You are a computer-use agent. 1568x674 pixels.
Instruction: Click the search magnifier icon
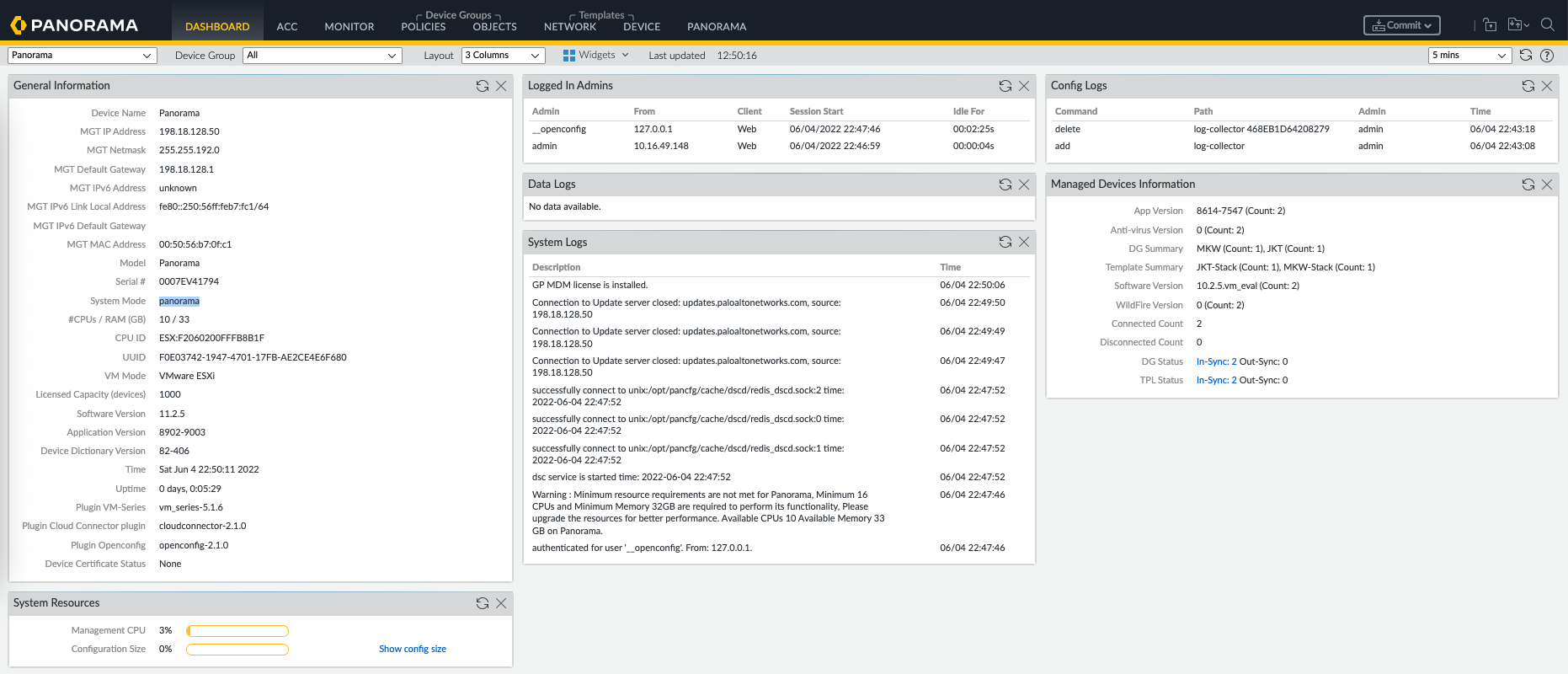(1547, 25)
